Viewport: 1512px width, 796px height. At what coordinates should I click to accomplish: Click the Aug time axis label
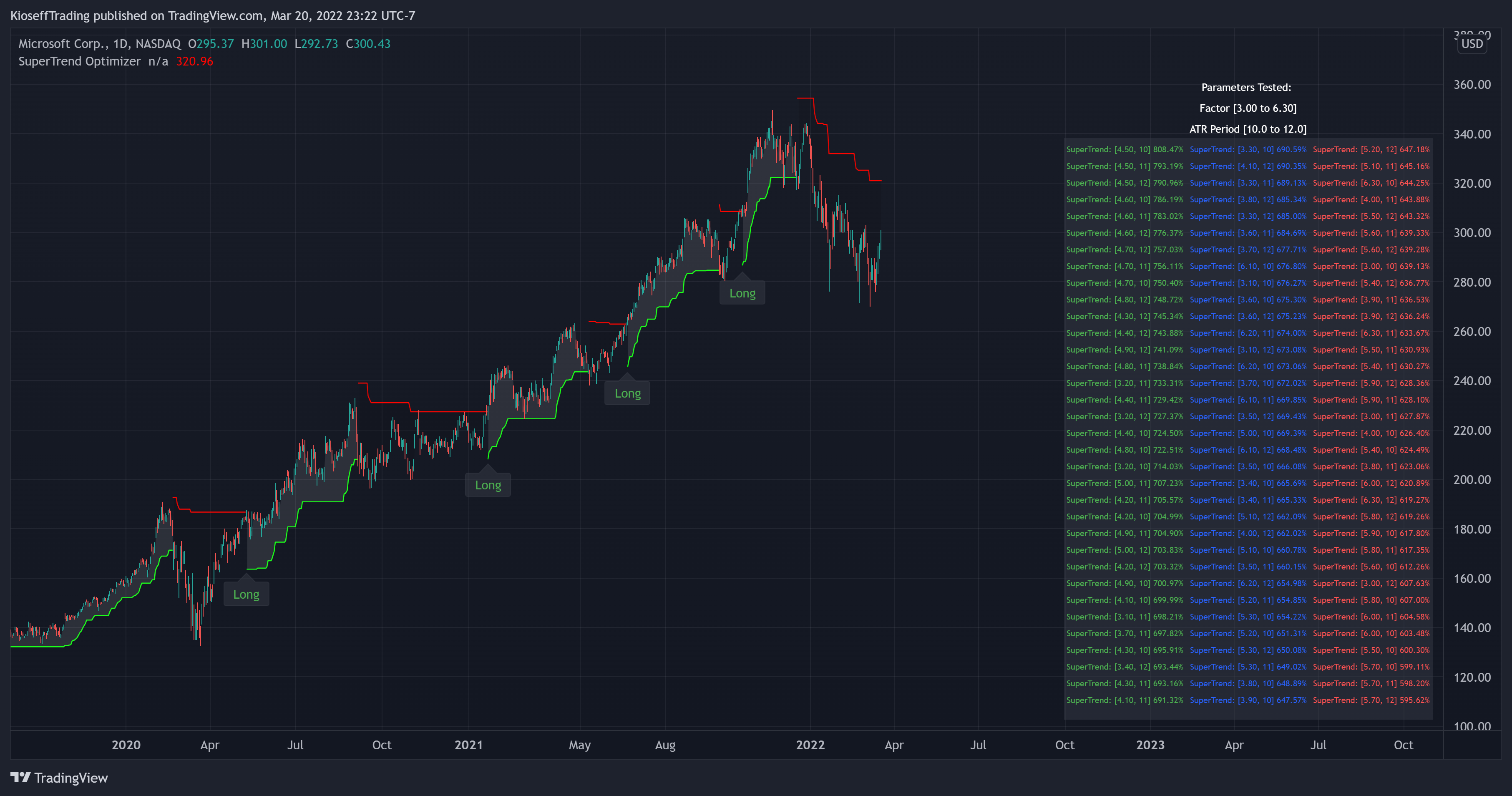(665, 746)
